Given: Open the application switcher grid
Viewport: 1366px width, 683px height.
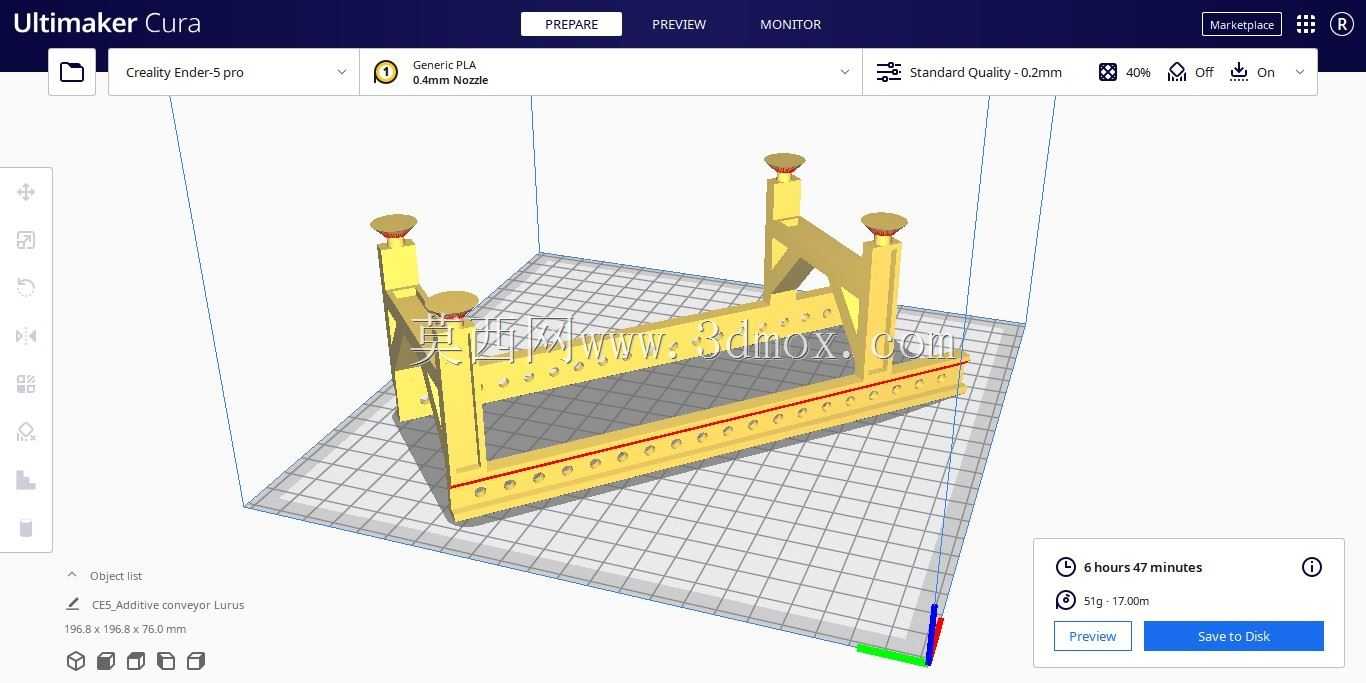Looking at the screenshot, I should [1306, 24].
